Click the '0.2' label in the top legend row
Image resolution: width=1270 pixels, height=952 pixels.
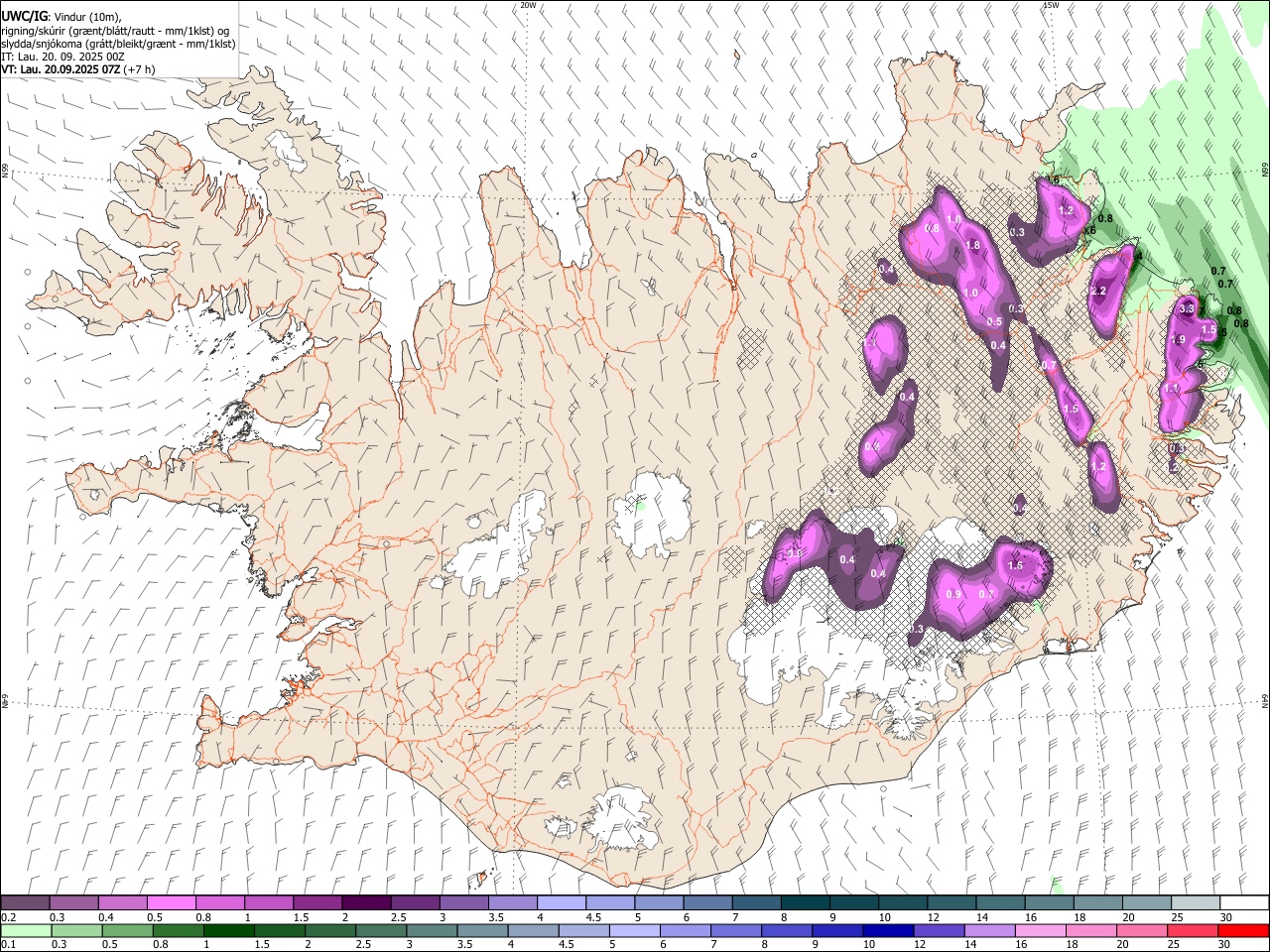pyautogui.click(x=9, y=917)
